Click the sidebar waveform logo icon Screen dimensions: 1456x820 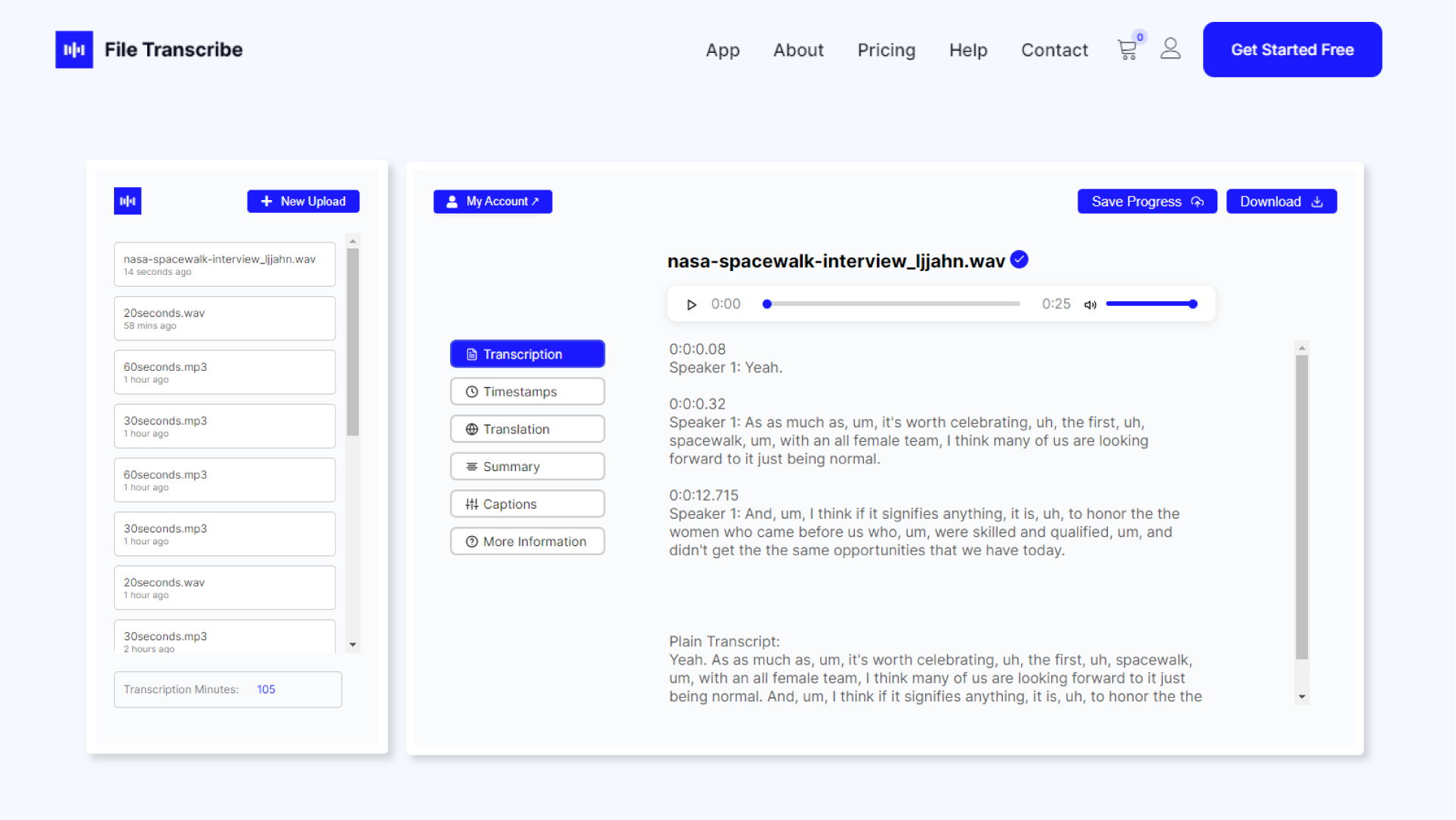pyautogui.click(x=128, y=201)
